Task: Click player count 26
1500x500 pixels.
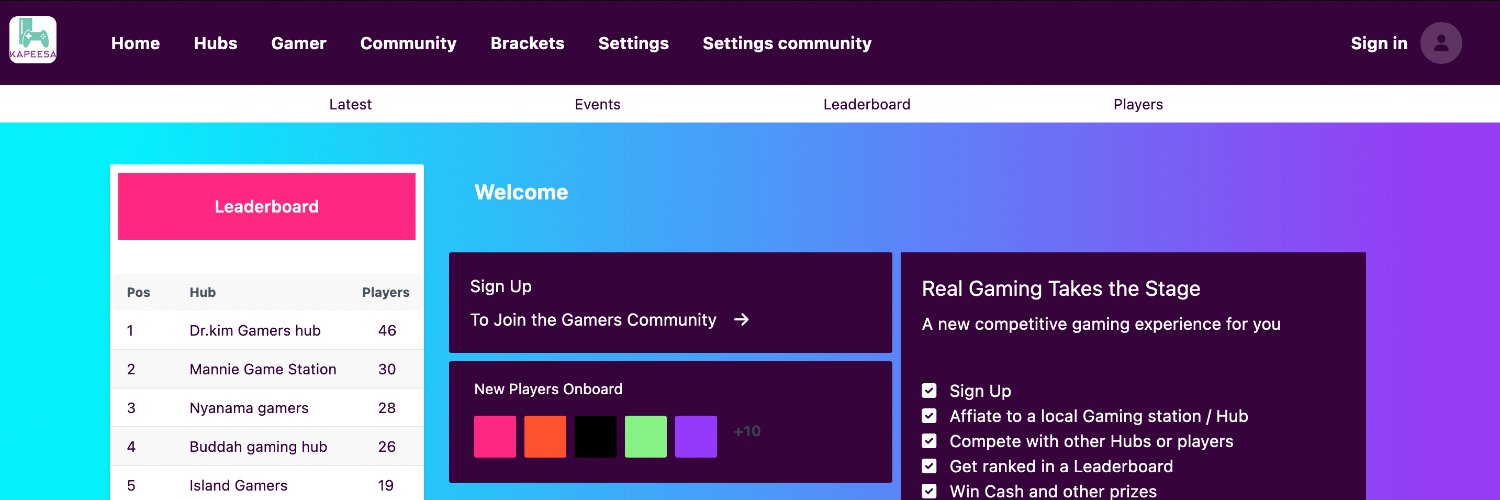Action: click(387, 447)
